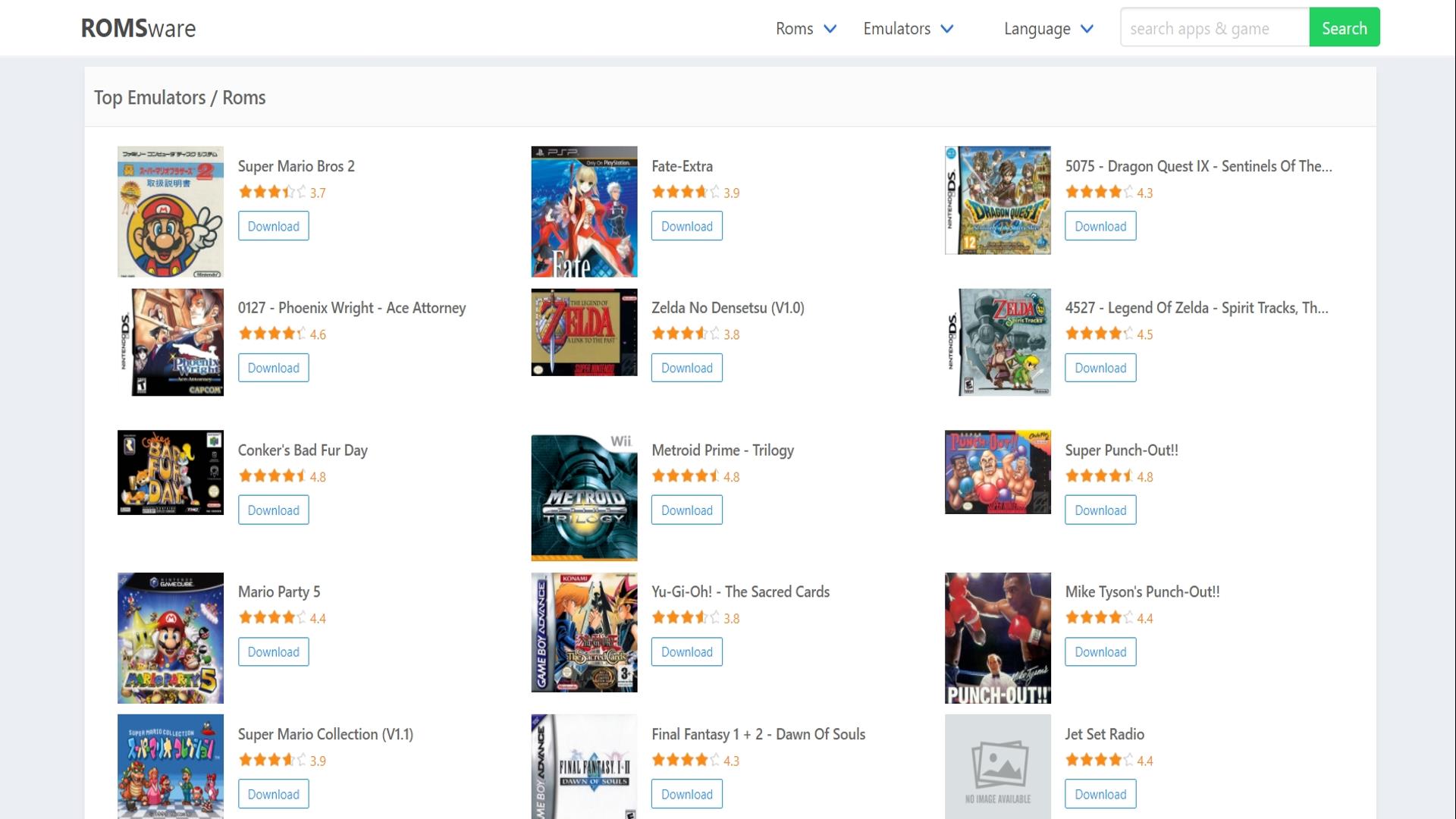This screenshot has height=819, width=1456.
Task: Click the green Search button
Action: coord(1345,28)
